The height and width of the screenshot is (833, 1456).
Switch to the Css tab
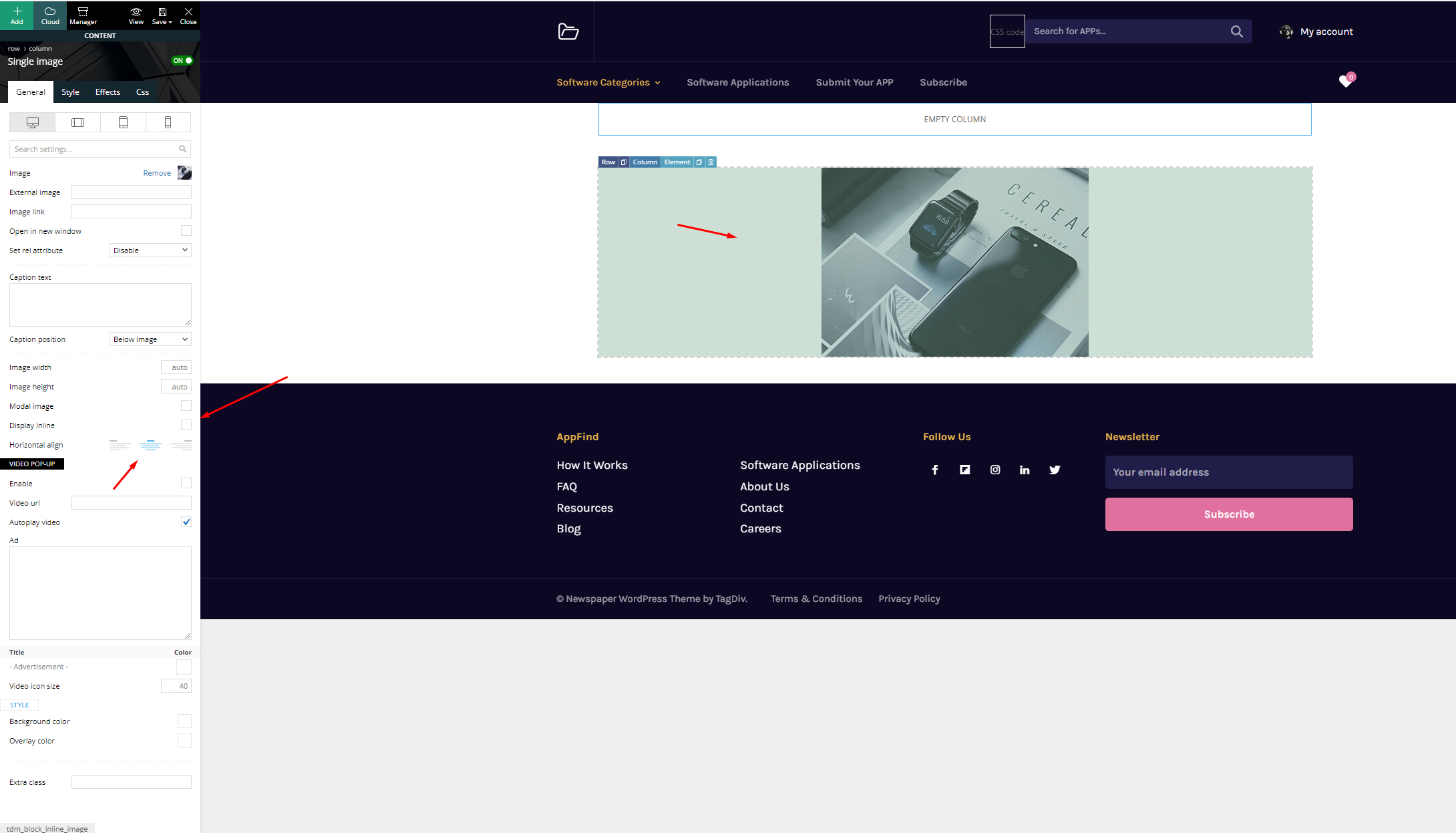point(142,92)
